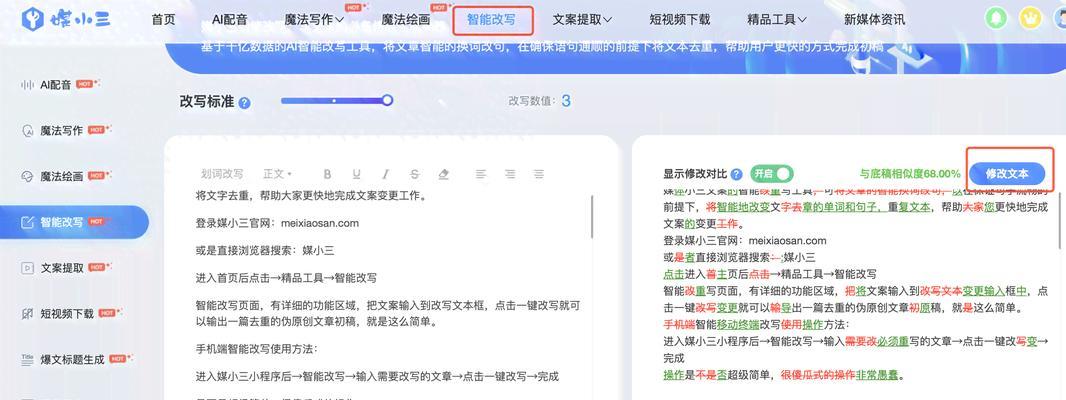Open the 首页 nav item
Viewport: 1066px width, 400px height.
click(163, 20)
